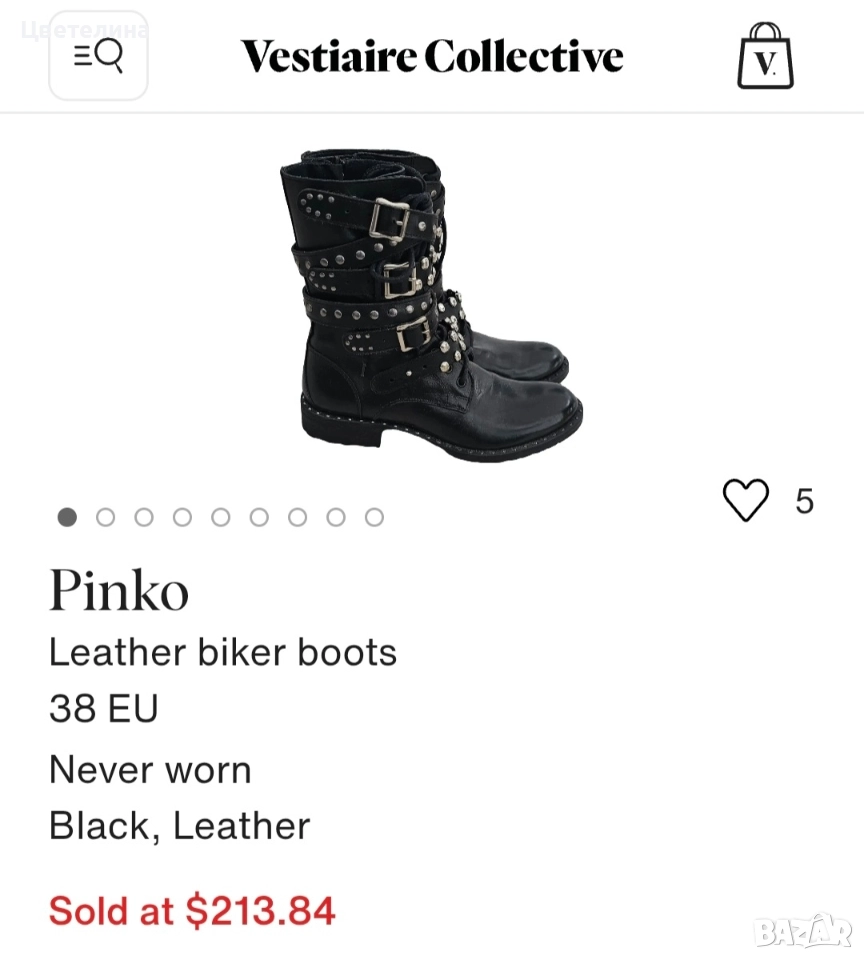Select the sixth image dot

(x=259, y=517)
